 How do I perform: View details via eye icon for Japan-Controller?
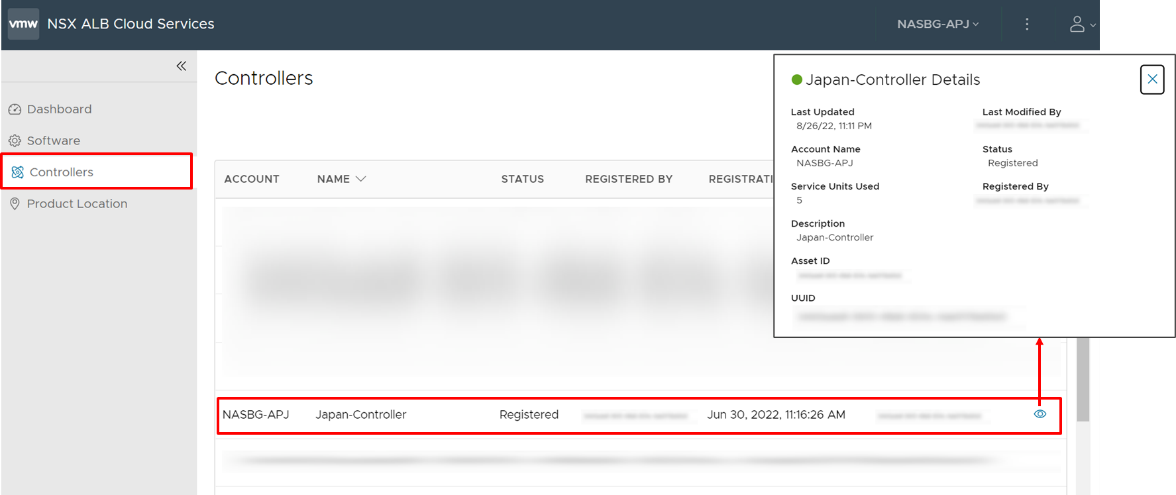pyautogui.click(x=1040, y=414)
